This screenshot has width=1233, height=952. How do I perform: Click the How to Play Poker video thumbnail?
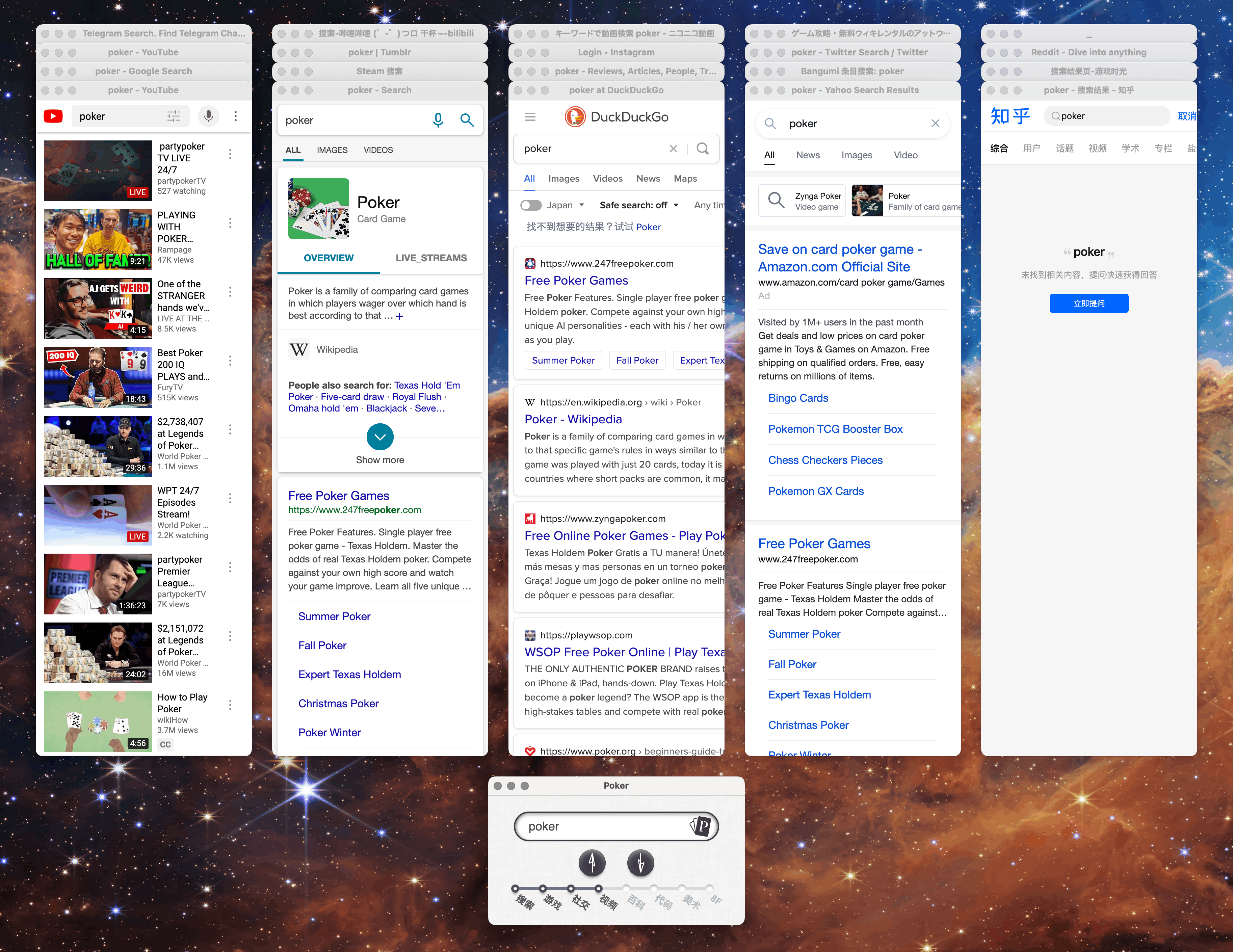point(98,721)
